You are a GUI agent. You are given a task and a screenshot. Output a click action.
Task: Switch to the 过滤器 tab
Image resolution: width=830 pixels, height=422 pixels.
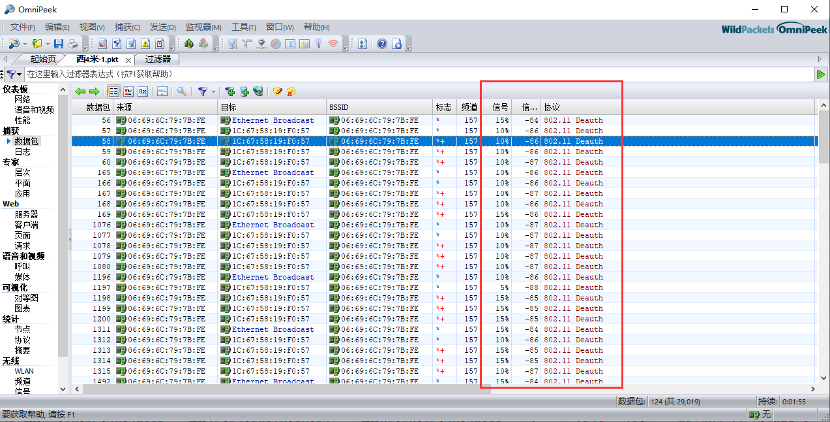[x=158, y=59]
